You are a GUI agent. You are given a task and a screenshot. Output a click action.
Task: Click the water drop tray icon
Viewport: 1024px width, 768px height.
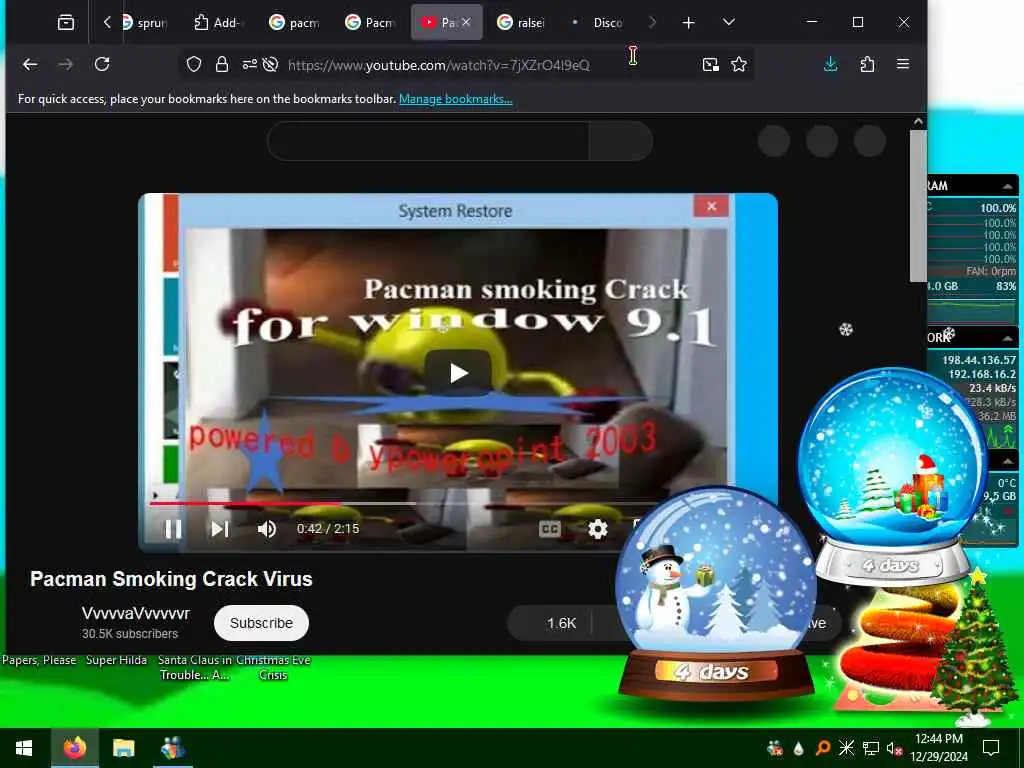click(799, 748)
